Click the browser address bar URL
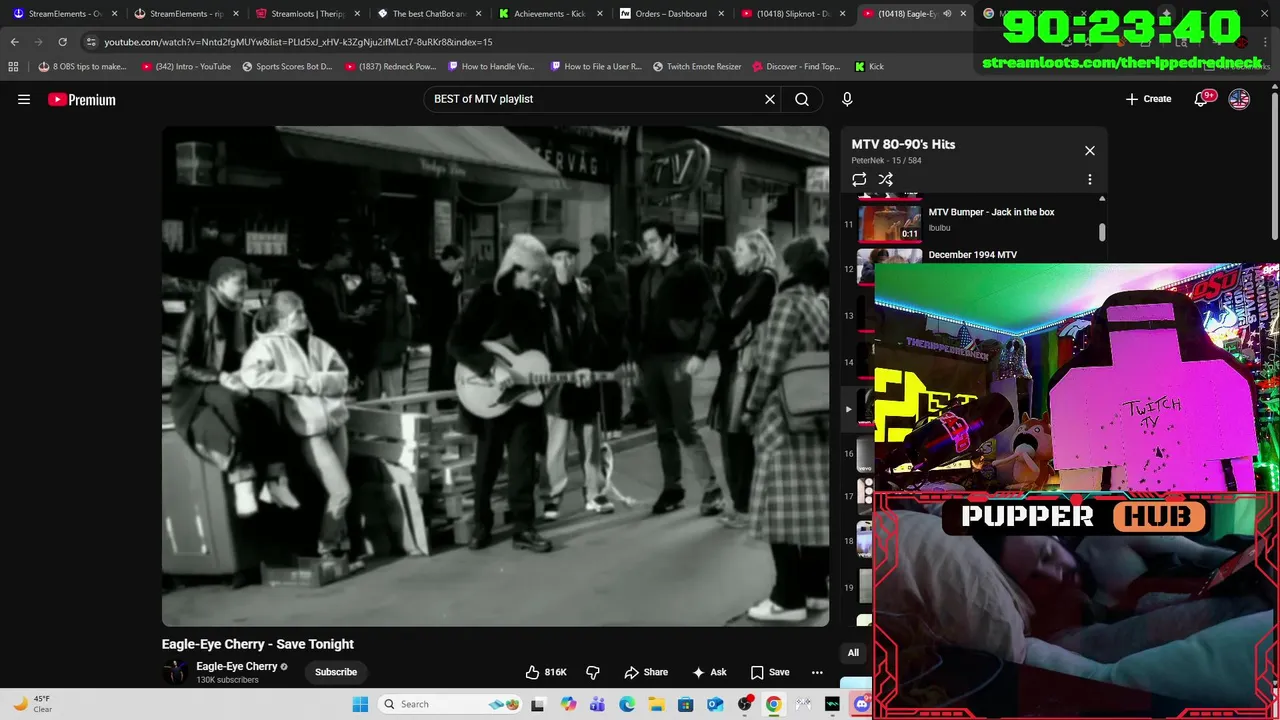 coord(298,42)
